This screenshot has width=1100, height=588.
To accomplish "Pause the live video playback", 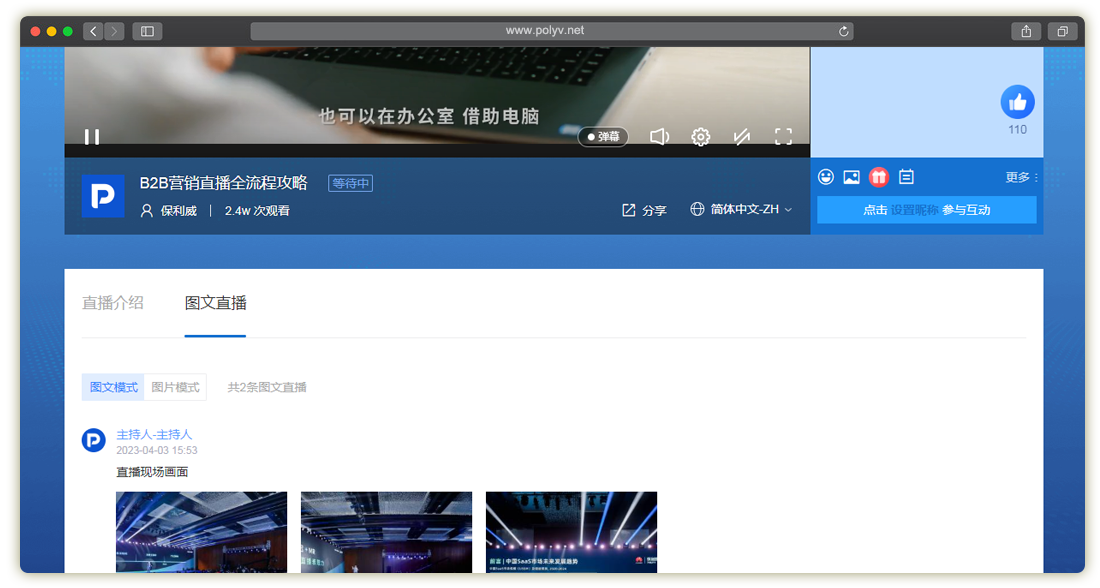I will pos(92,137).
